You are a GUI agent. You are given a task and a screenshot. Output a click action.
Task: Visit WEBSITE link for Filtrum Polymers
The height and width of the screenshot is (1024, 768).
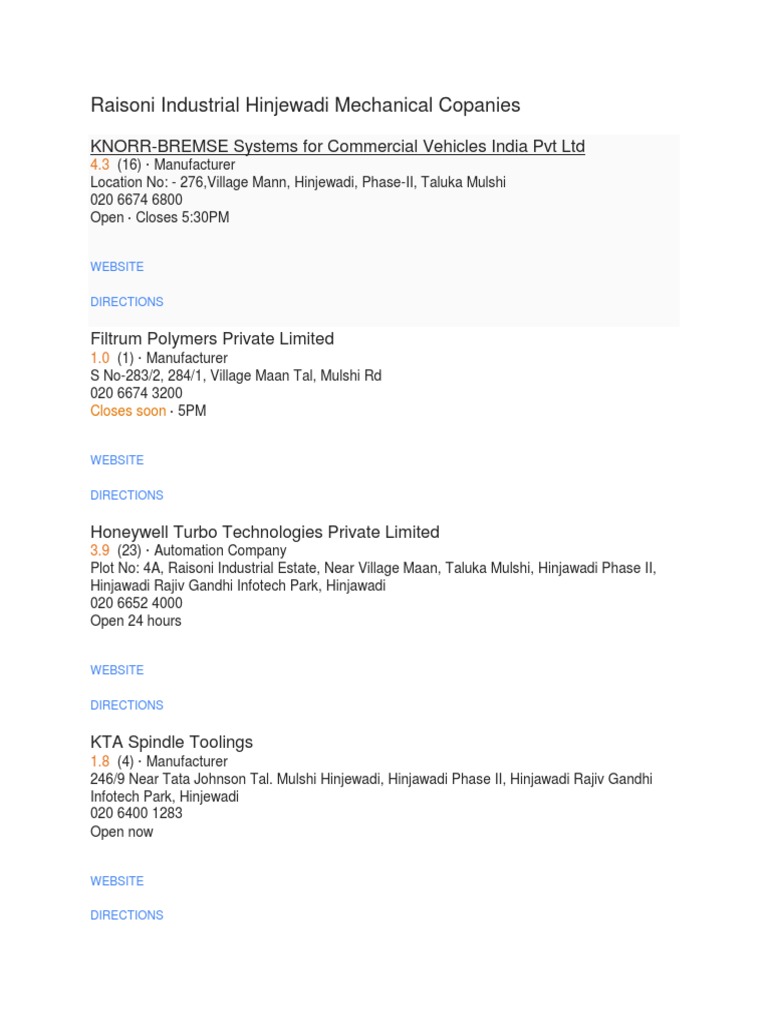pos(117,460)
